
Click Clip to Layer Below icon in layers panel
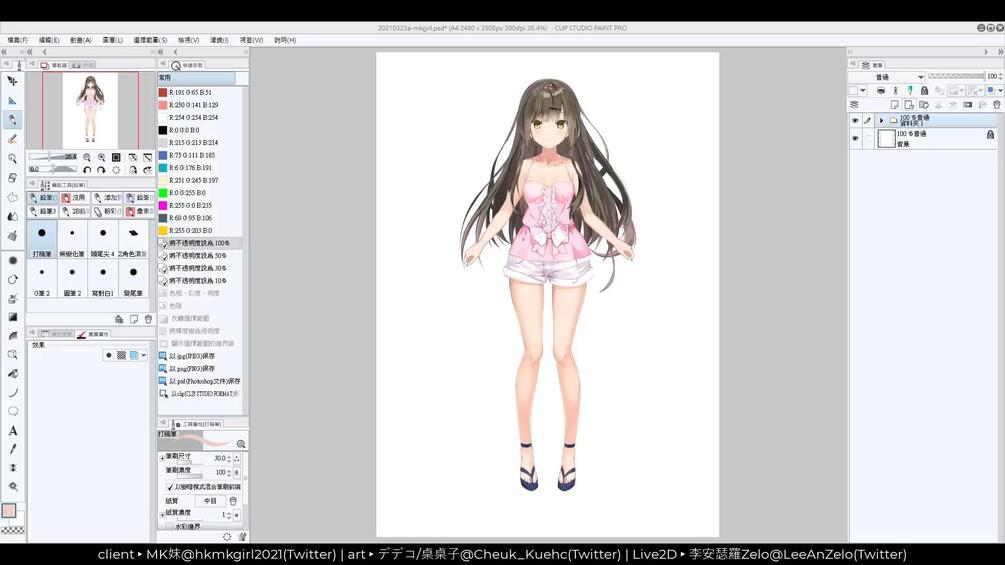(x=881, y=90)
